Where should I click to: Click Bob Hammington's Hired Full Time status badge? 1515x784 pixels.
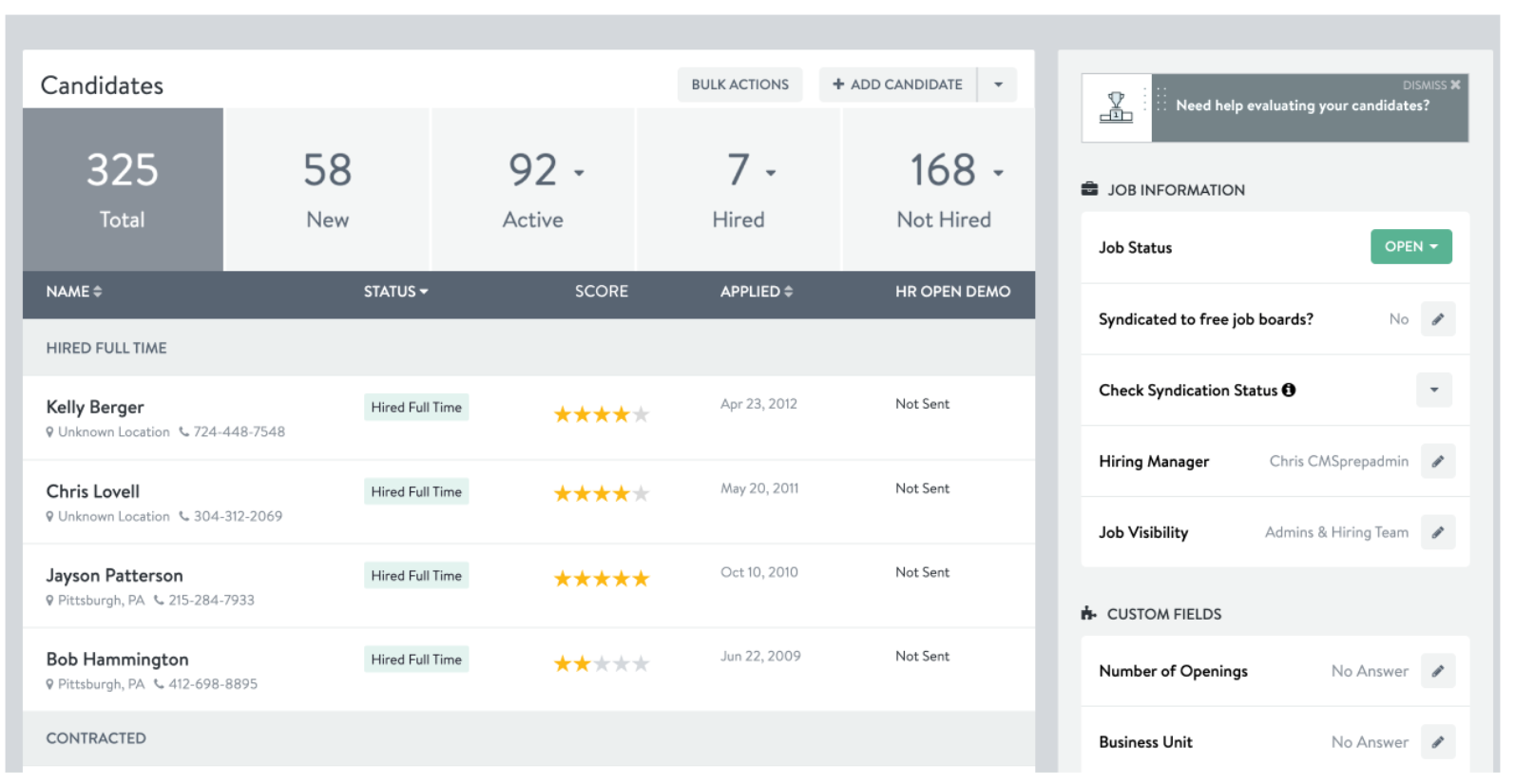(416, 660)
